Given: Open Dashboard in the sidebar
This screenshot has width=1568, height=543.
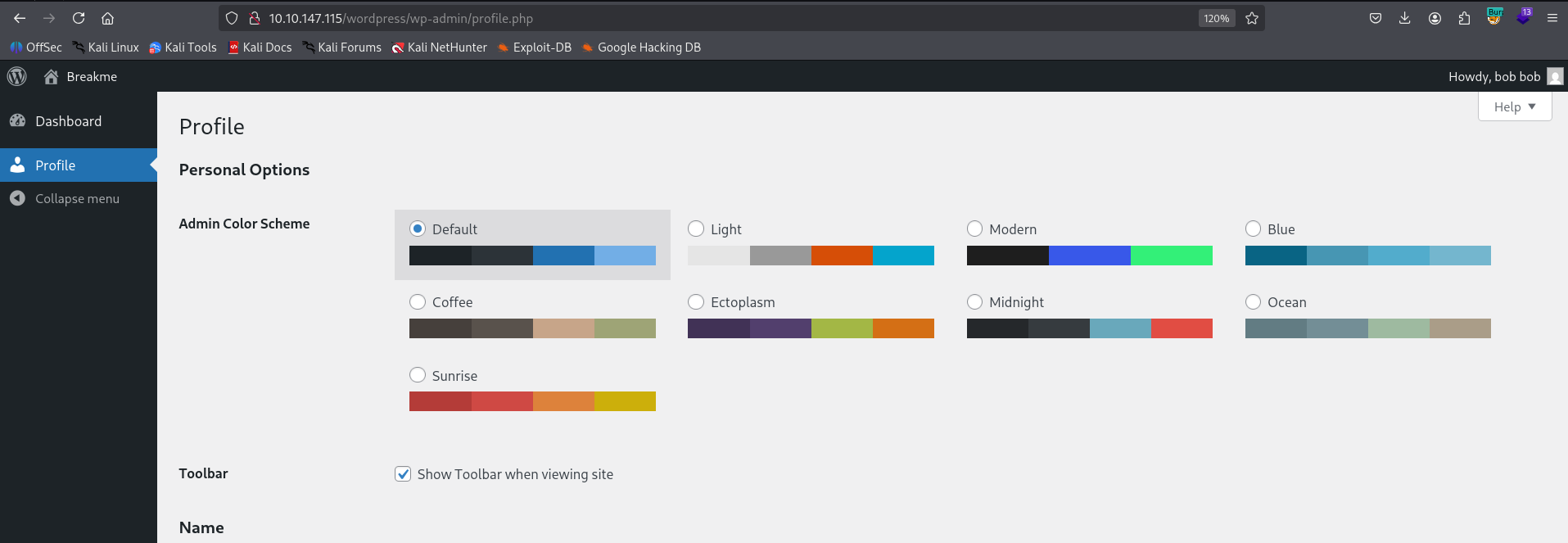Looking at the screenshot, I should pos(68,121).
